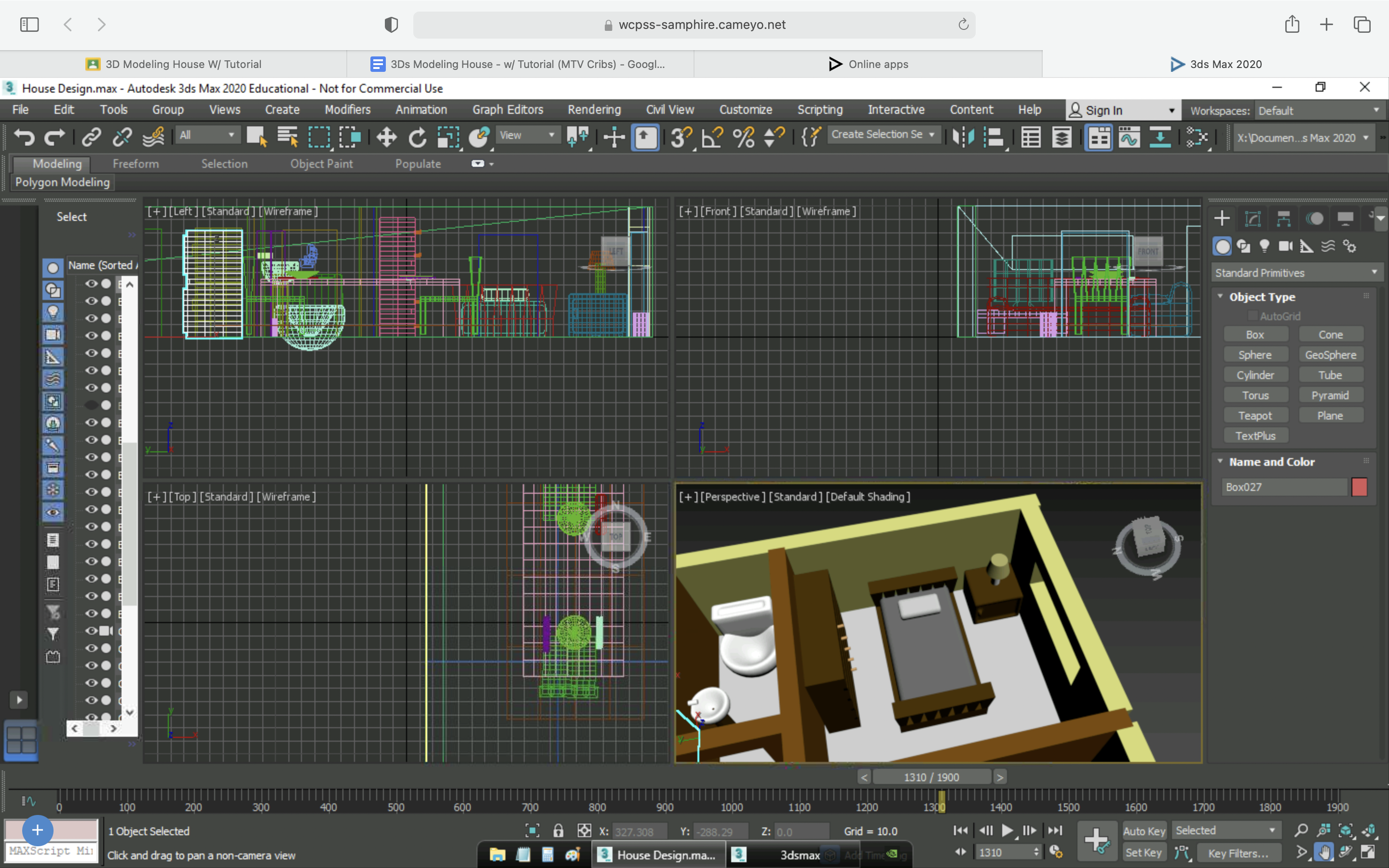Viewport: 1389px width, 868px height.
Task: Select the Cameras creation icon
Action: pyautogui.click(x=1286, y=246)
